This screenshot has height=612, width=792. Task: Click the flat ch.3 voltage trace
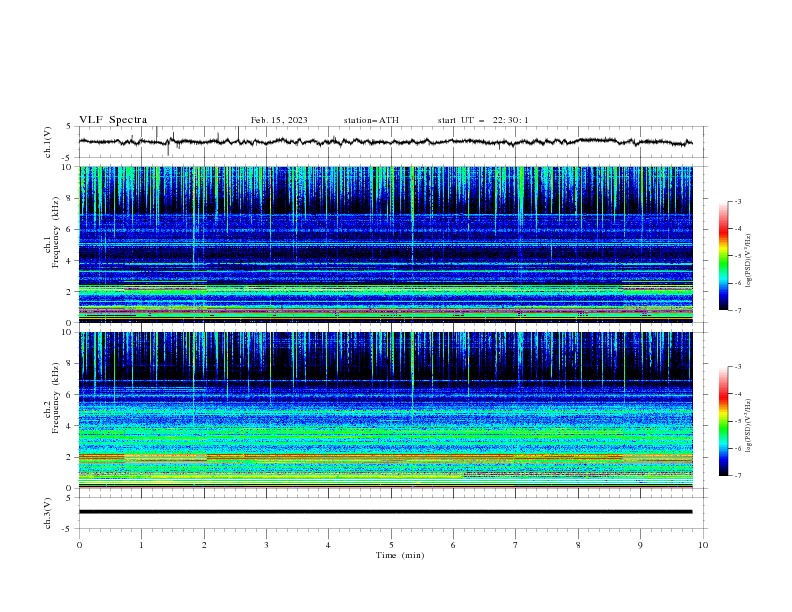tap(385, 512)
